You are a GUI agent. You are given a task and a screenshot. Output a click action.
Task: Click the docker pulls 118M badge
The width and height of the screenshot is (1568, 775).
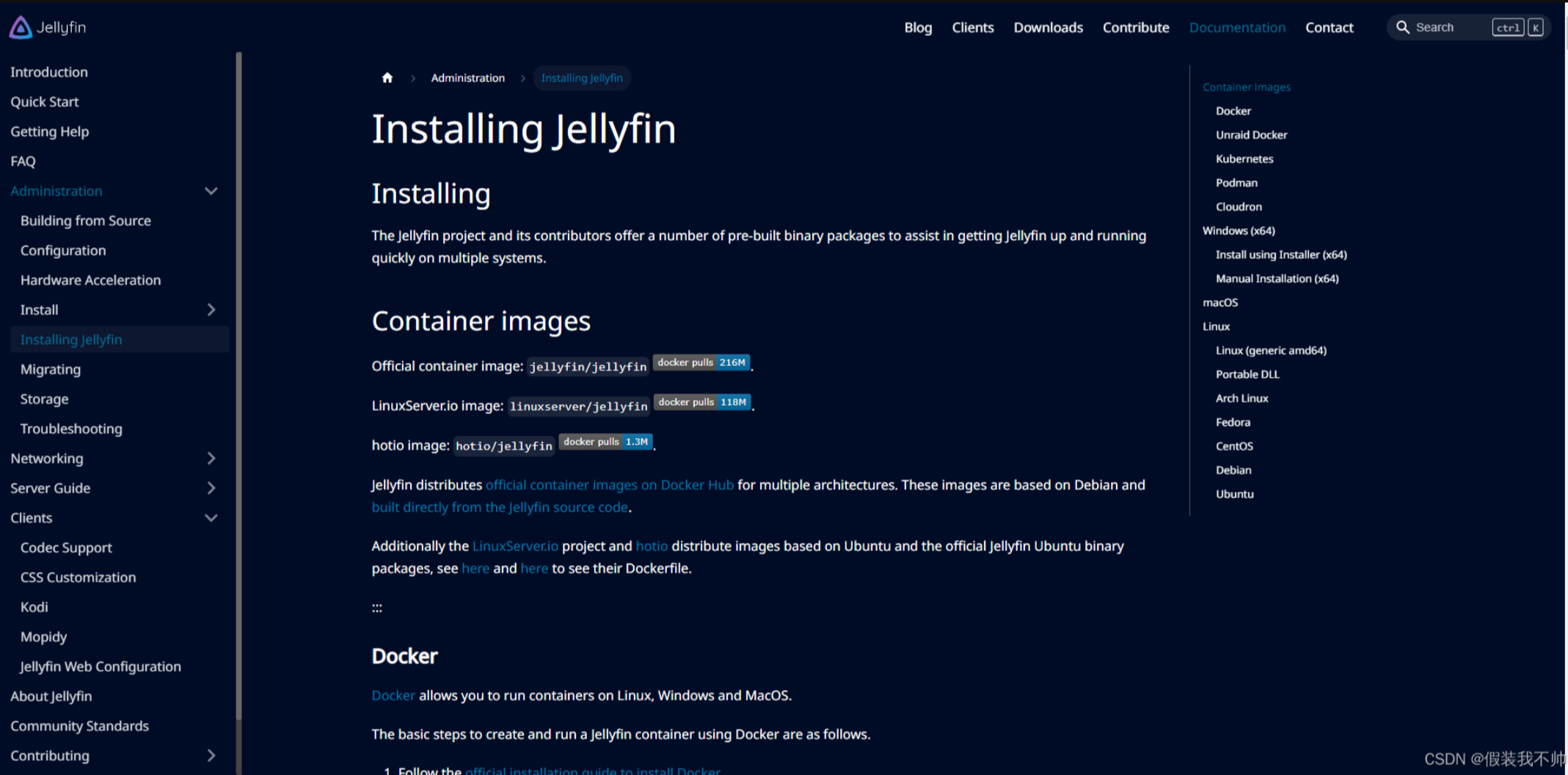pos(702,402)
